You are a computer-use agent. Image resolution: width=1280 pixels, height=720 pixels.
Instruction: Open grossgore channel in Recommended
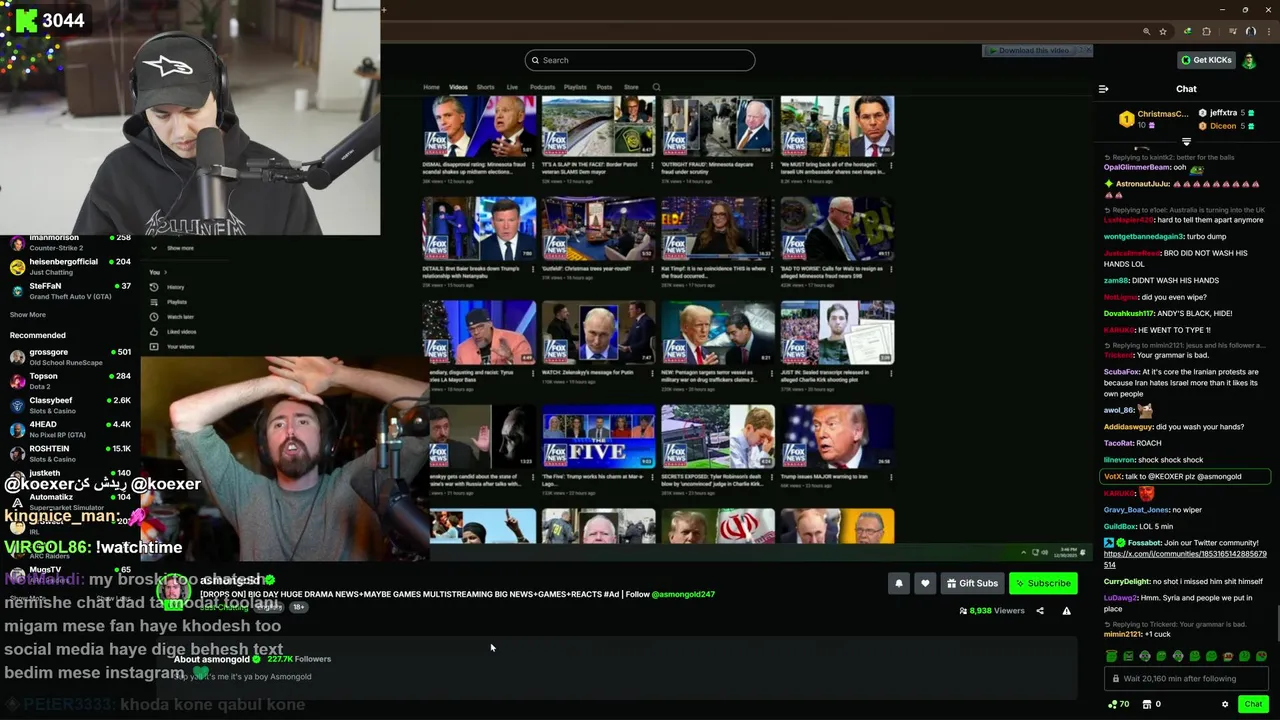pos(70,357)
